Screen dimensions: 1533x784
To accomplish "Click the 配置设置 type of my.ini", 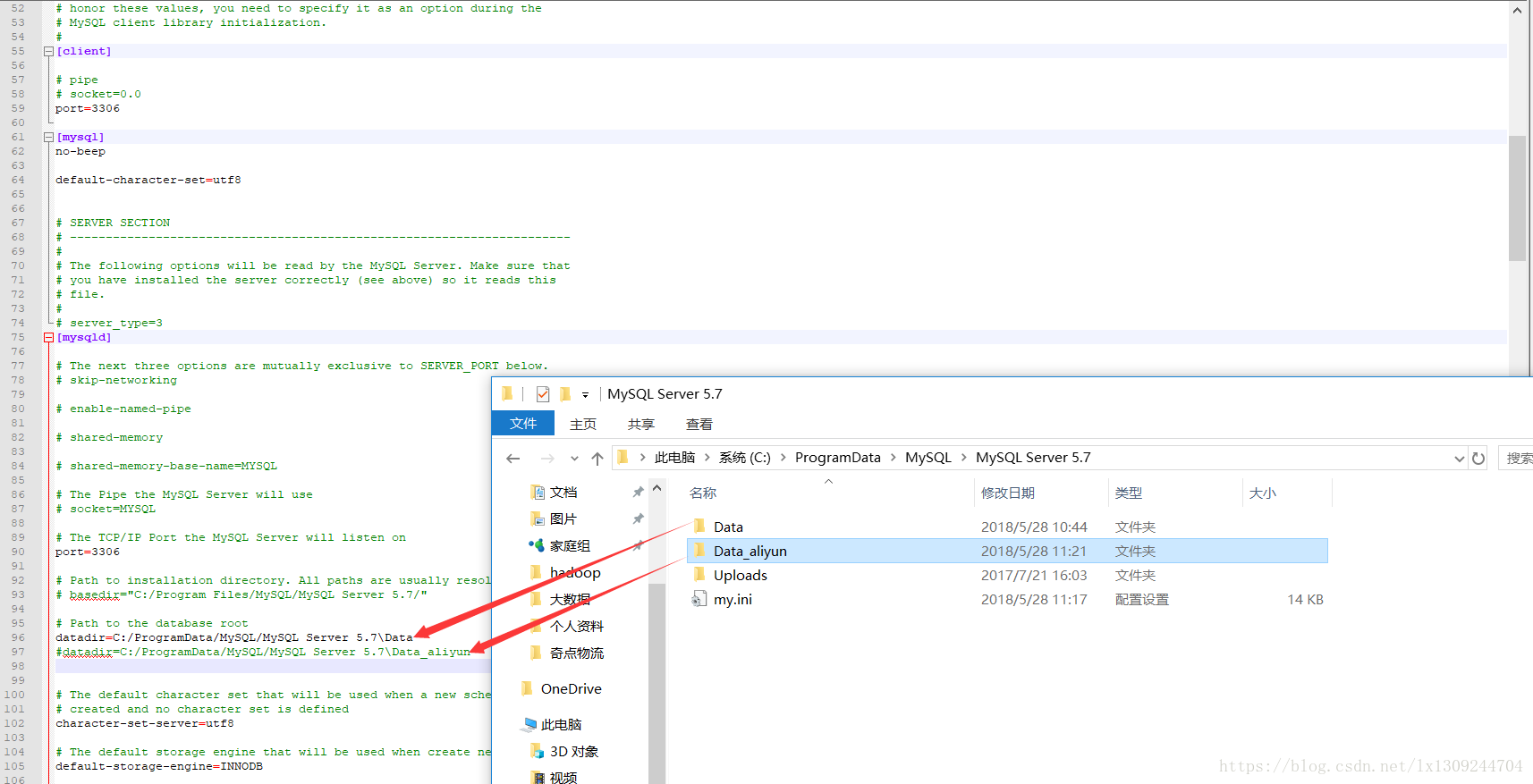I will 1141,600.
